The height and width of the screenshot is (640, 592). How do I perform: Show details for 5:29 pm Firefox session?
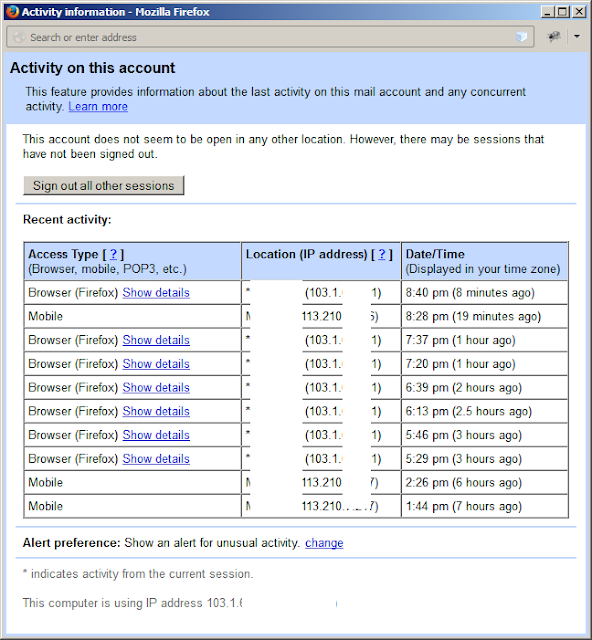click(156, 459)
